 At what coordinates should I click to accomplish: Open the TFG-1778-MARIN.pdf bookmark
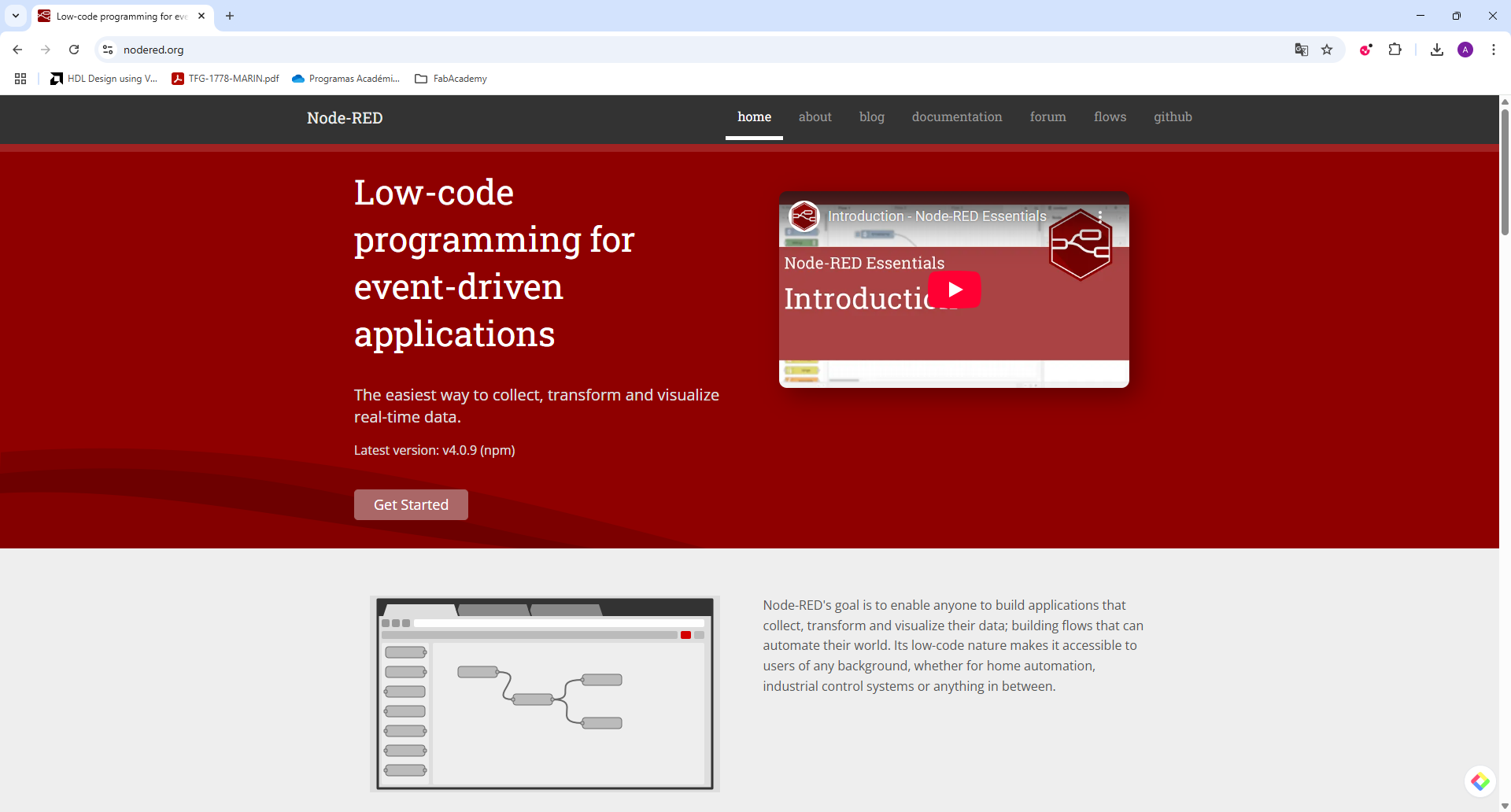(x=226, y=79)
